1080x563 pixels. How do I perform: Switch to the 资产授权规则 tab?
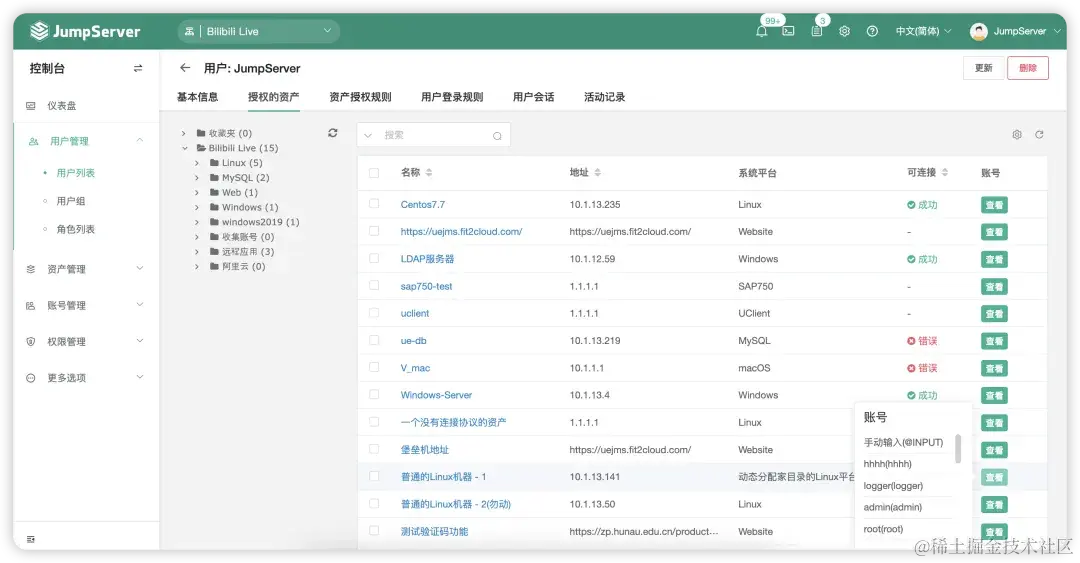click(360, 97)
